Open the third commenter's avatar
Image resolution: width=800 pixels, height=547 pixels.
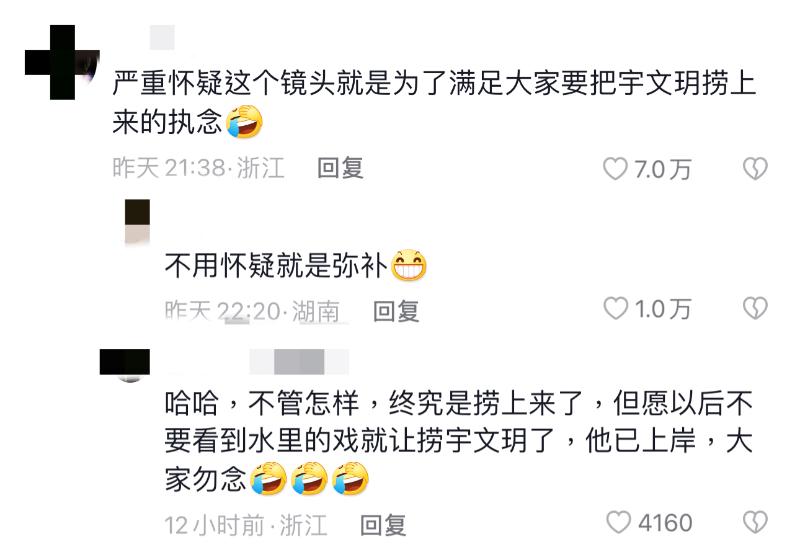click(x=125, y=365)
